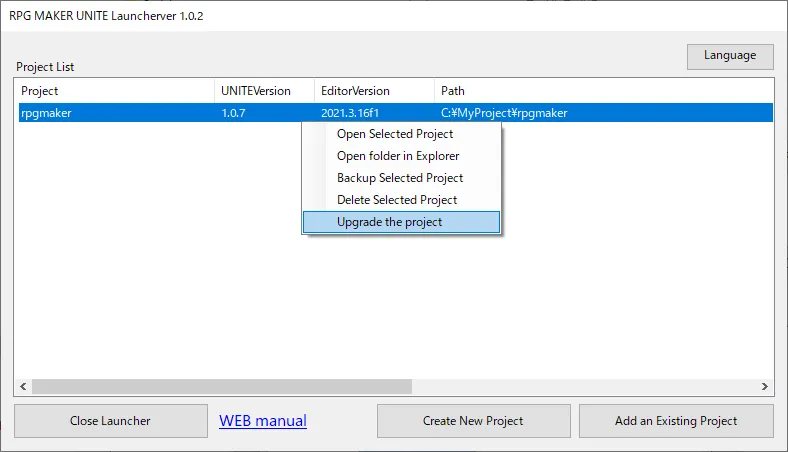
Task: Sort list by Project column header
Action: pos(115,91)
